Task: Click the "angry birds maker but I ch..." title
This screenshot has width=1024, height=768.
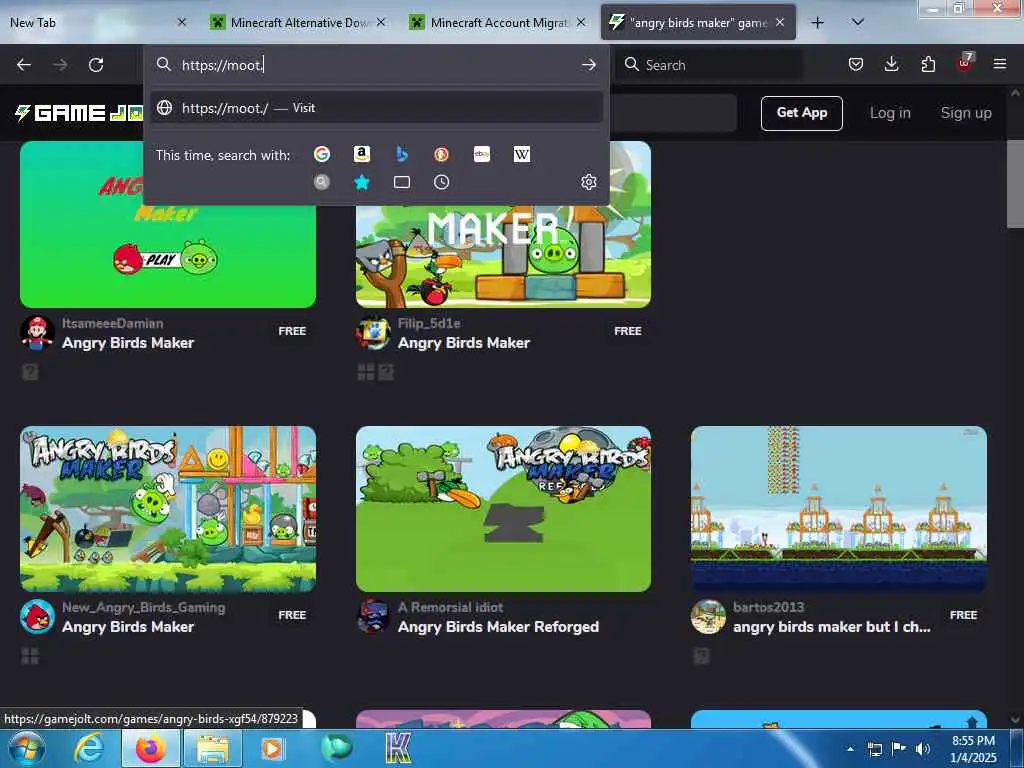Action: (x=831, y=627)
